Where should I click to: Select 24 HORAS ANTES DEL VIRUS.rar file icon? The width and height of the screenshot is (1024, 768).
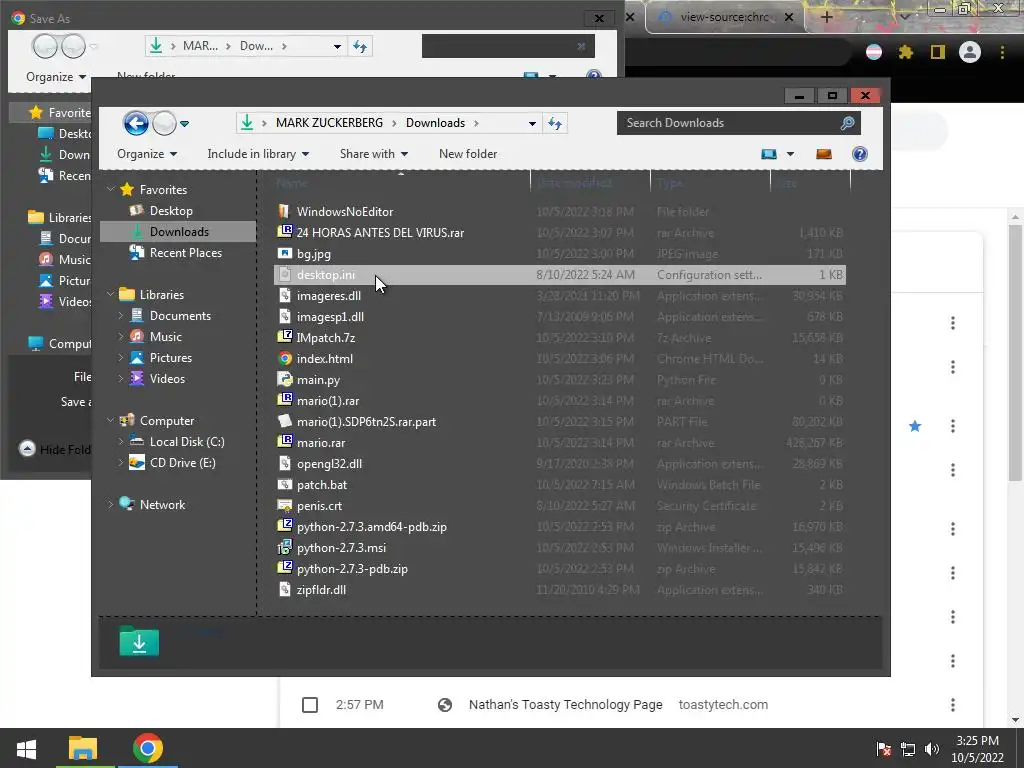click(284, 232)
